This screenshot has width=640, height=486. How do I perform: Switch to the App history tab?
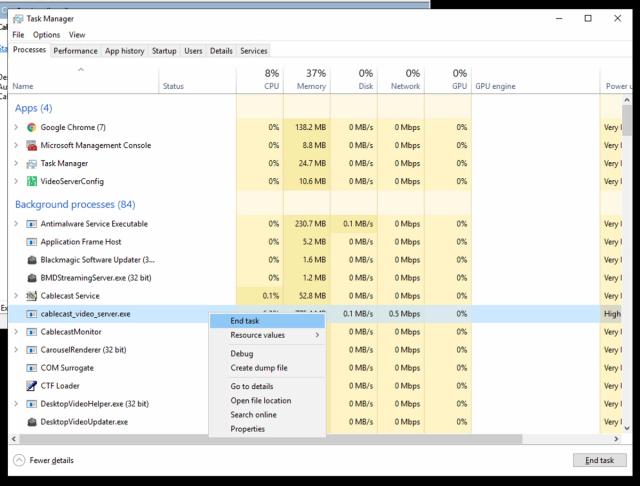point(124,51)
